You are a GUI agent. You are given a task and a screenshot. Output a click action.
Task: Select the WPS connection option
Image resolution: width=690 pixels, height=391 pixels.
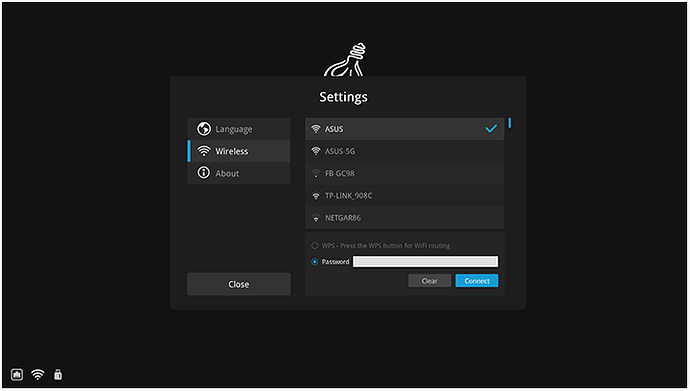(x=315, y=245)
